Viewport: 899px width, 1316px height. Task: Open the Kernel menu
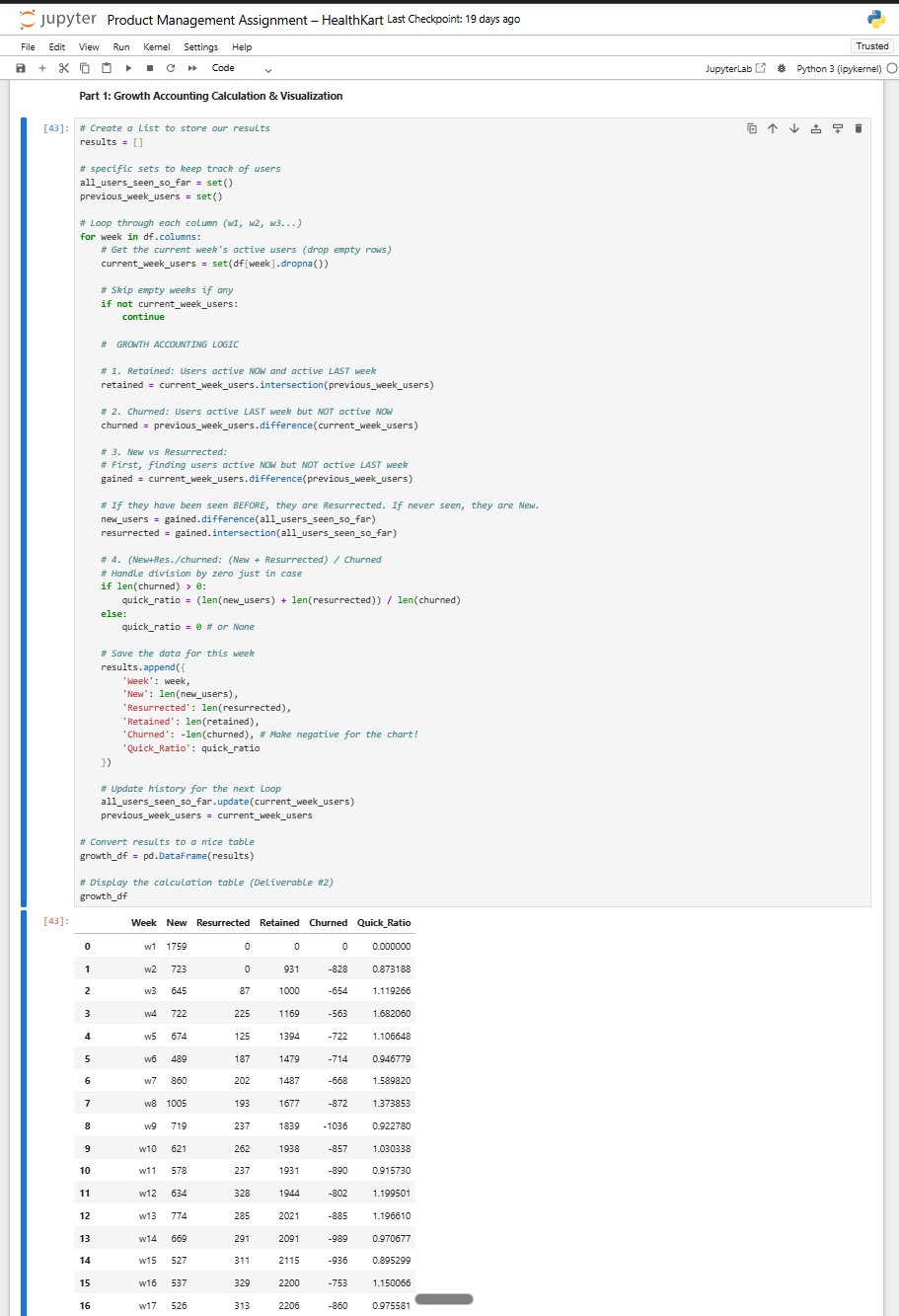156,46
